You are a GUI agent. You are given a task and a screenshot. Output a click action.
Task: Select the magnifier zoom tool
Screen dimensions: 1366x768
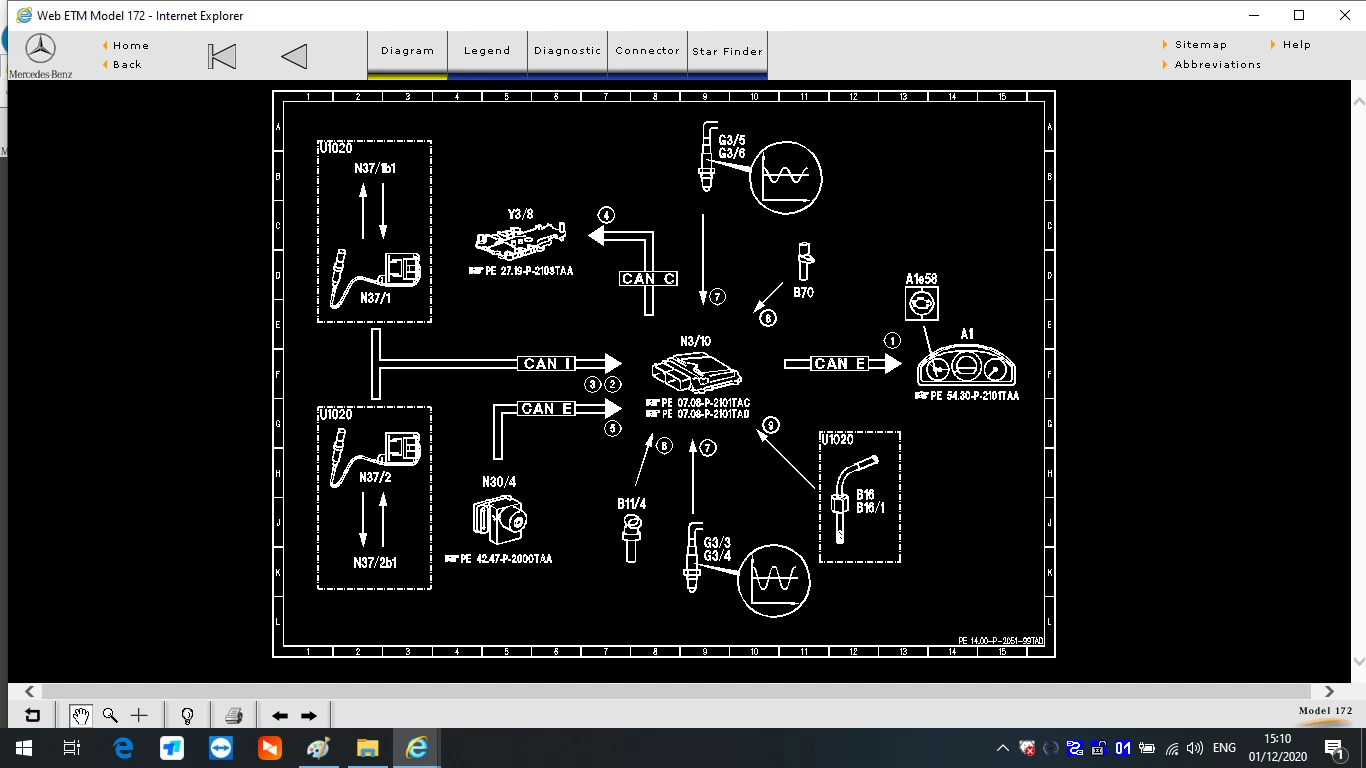point(110,715)
